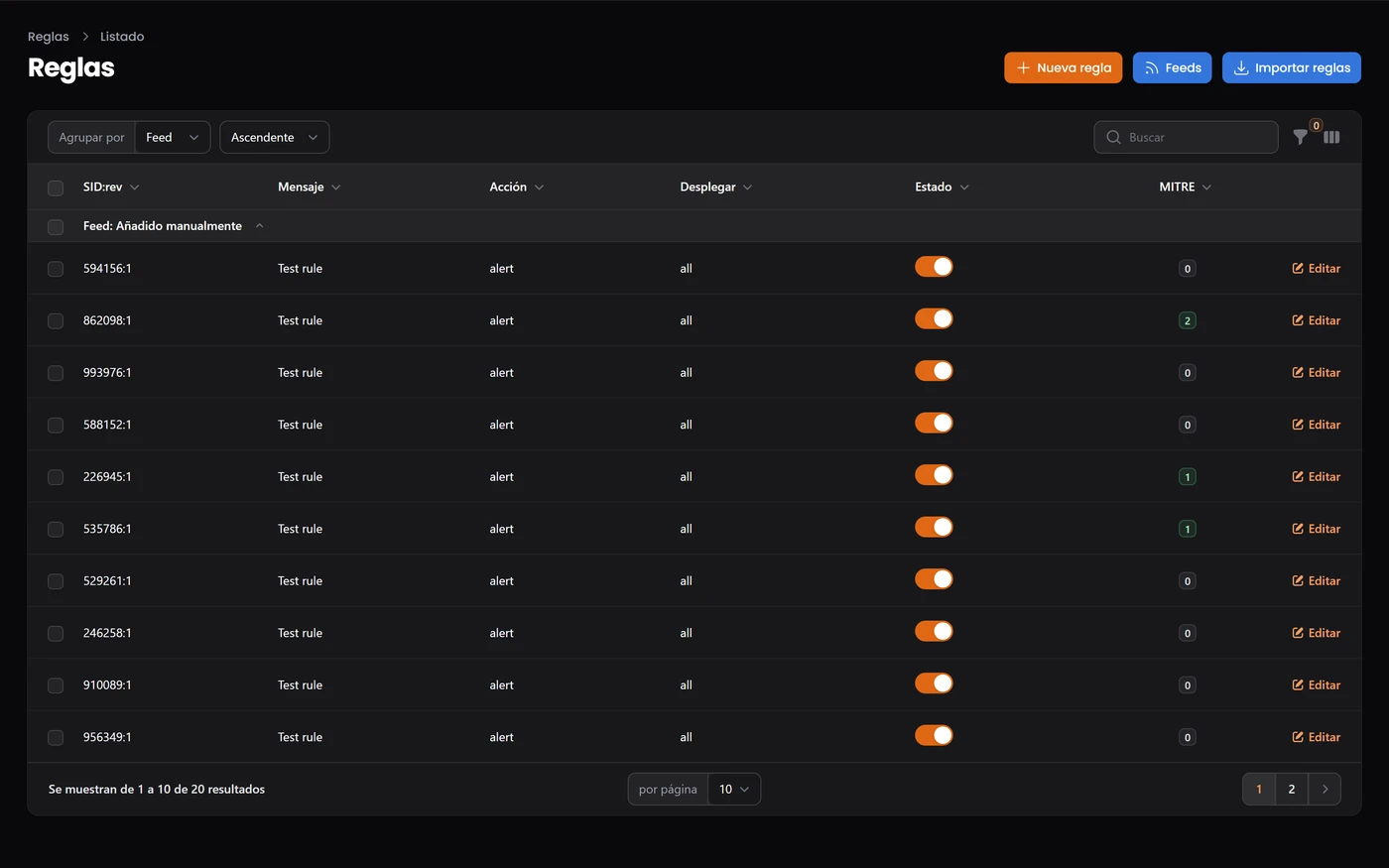This screenshot has width=1389, height=868.
Task: Collapse the 'Feed: Añadido manualmente' group
Action: 259,226
